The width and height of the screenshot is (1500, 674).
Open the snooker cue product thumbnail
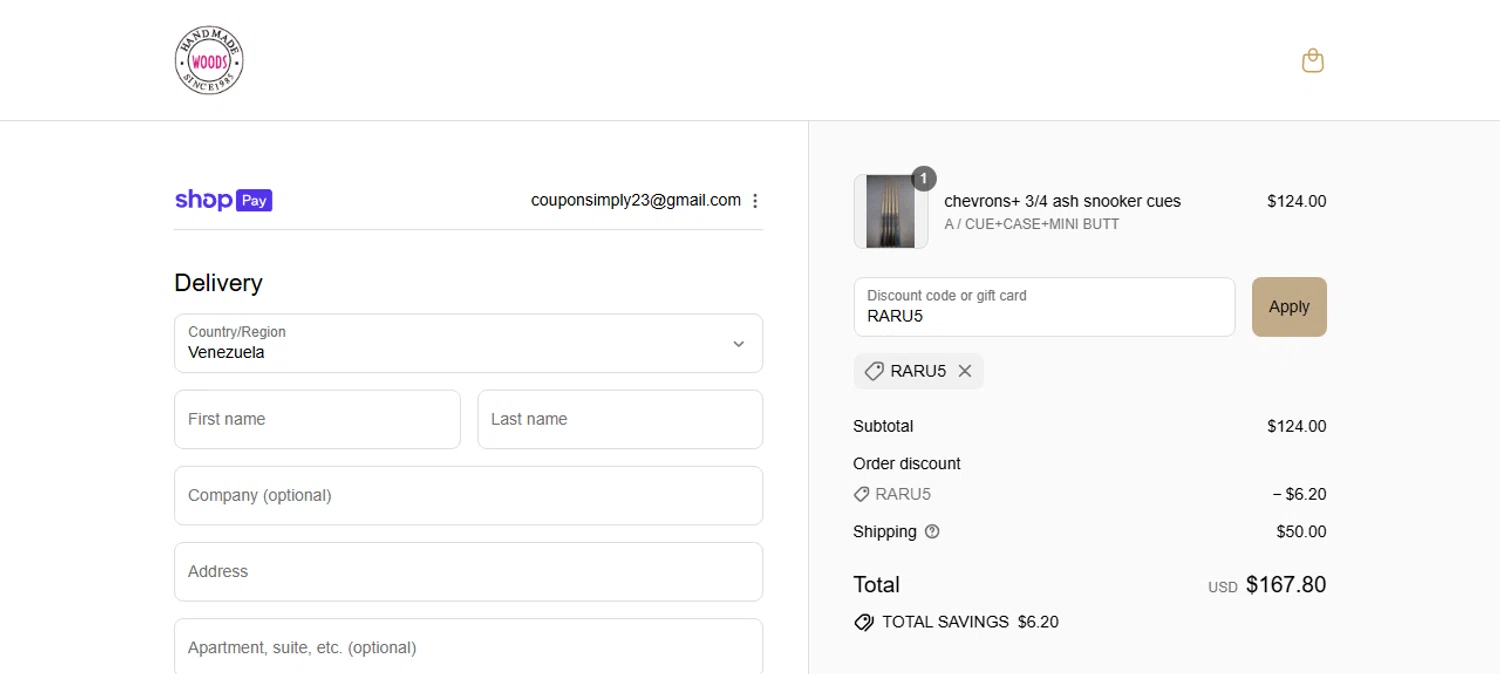click(890, 211)
